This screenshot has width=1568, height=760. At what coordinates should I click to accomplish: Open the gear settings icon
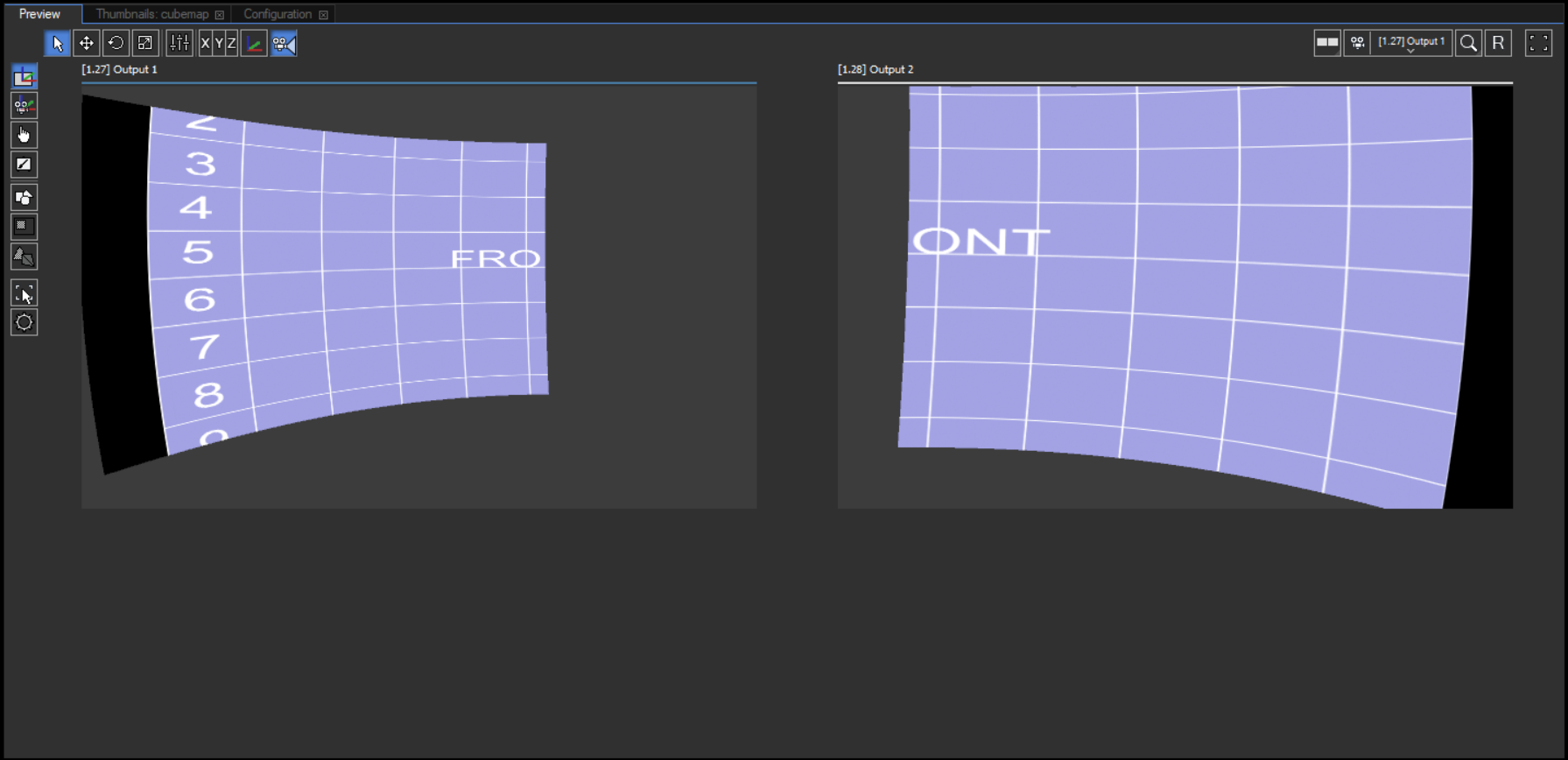tap(24, 322)
